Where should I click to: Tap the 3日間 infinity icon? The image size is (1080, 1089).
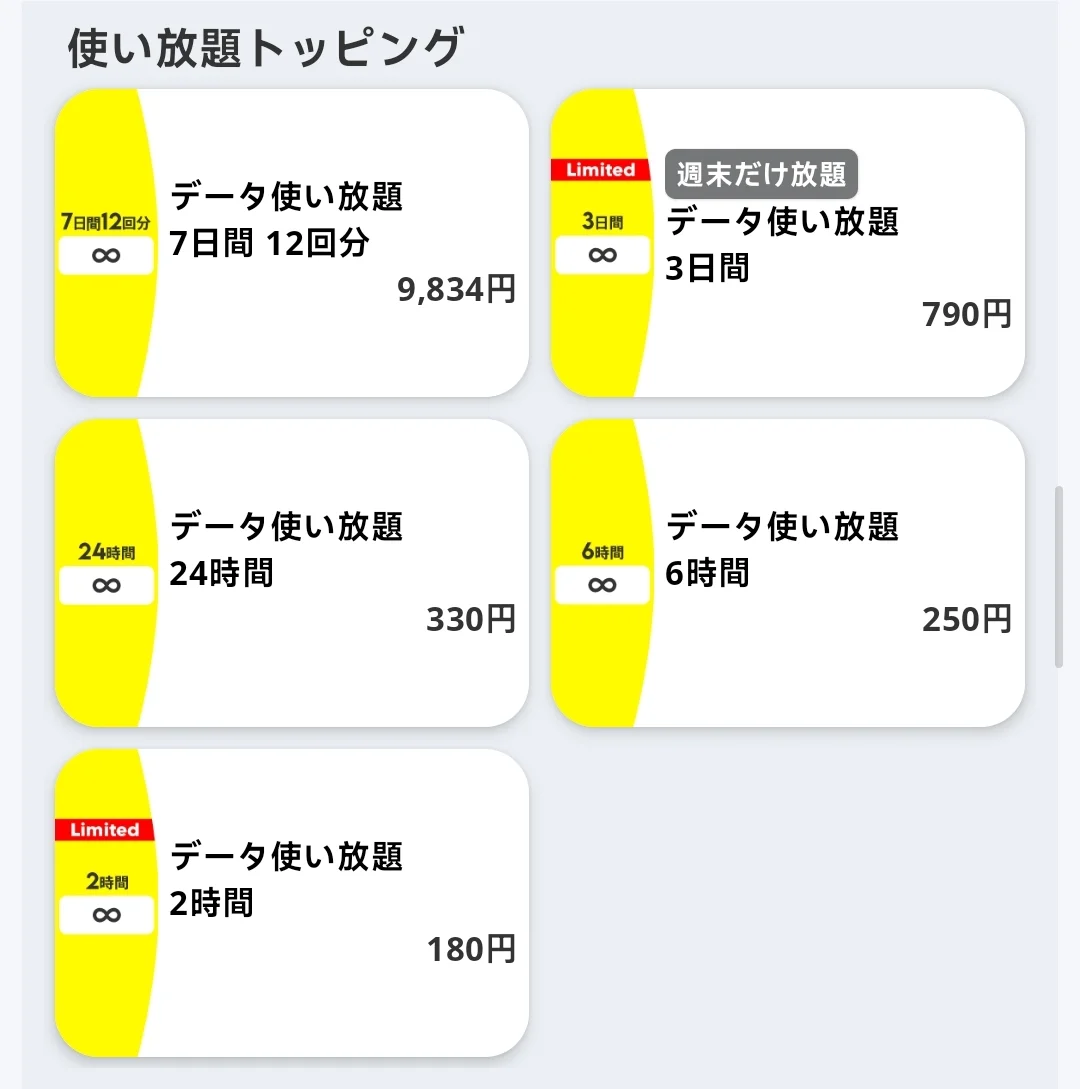[x=602, y=255]
